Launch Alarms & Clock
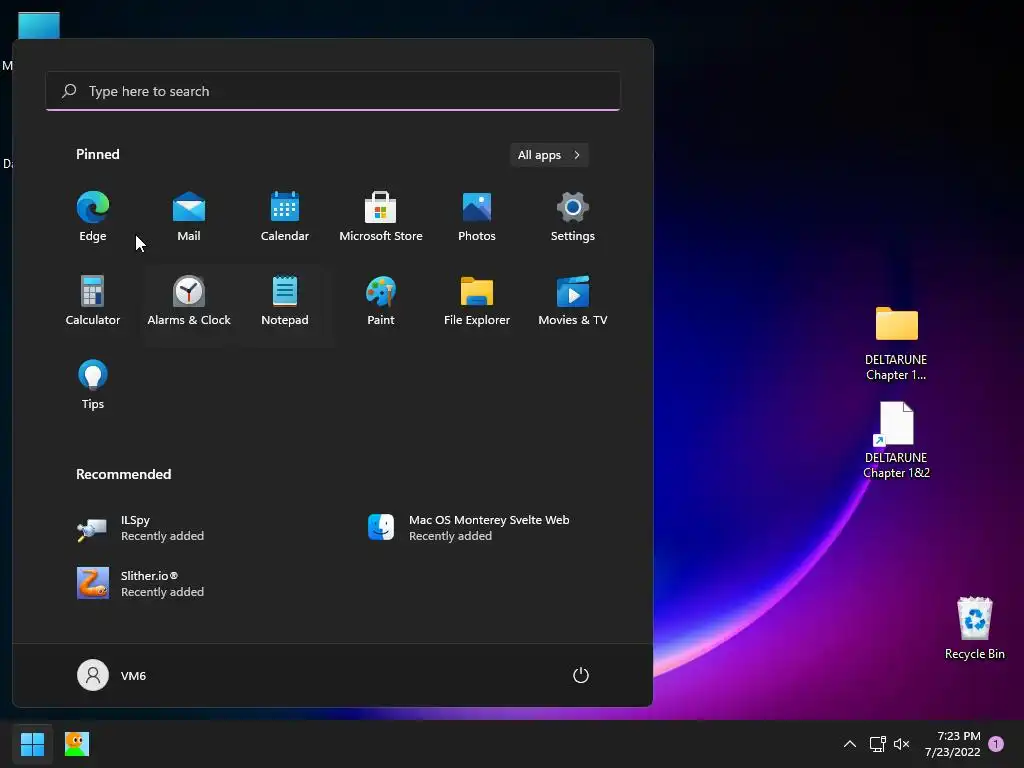 pos(189,301)
